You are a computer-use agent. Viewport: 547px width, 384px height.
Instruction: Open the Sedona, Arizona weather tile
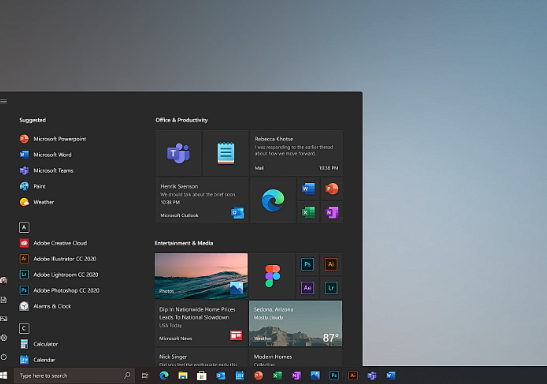click(x=295, y=323)
